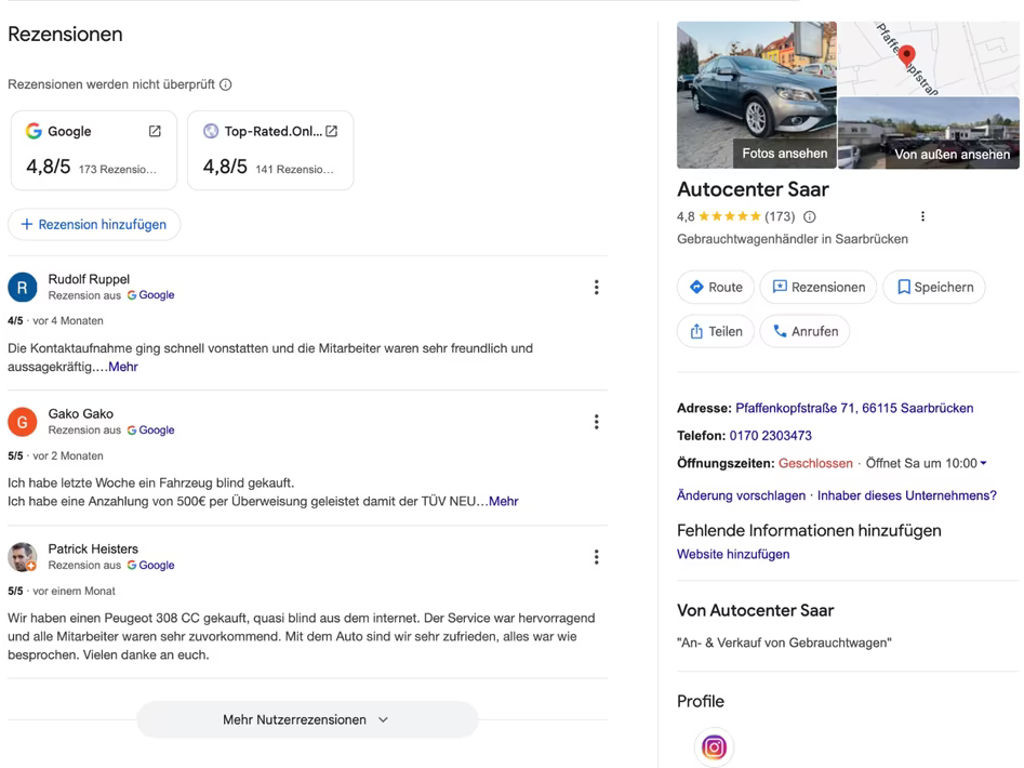The height and width of the screenshot is (768, 1024).
Task: Save the business with Speichern
Action: [x=935, y=287]
